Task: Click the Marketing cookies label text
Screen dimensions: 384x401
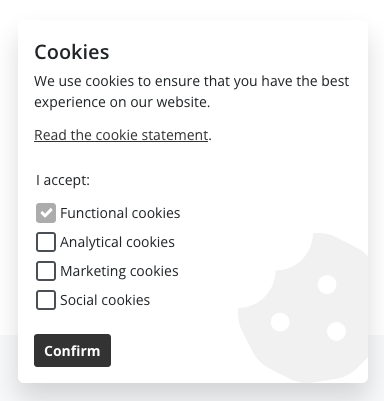Action: (x=119, y=271)
